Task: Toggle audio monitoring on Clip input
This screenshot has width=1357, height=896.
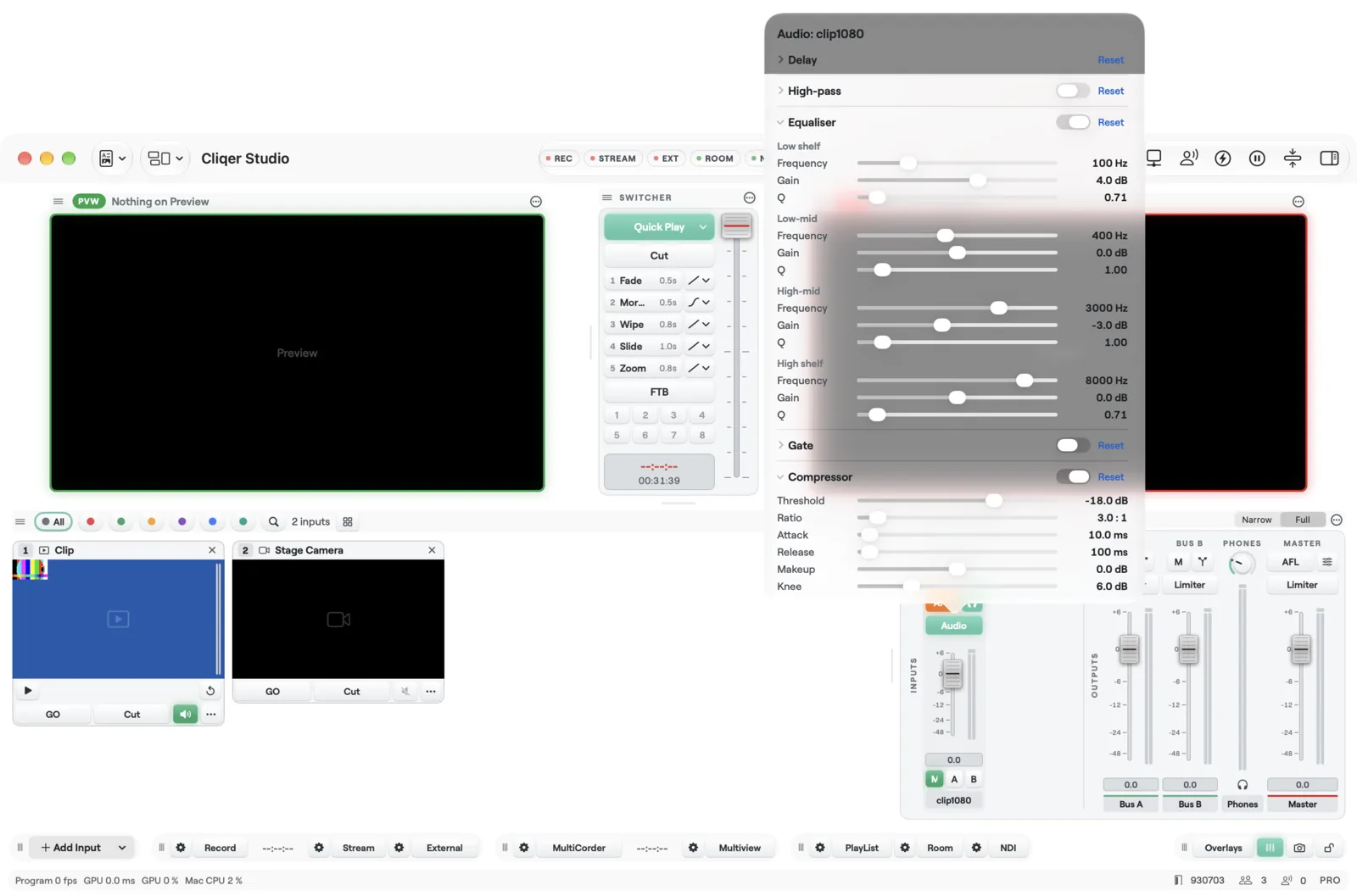Action: coord(185,714)
